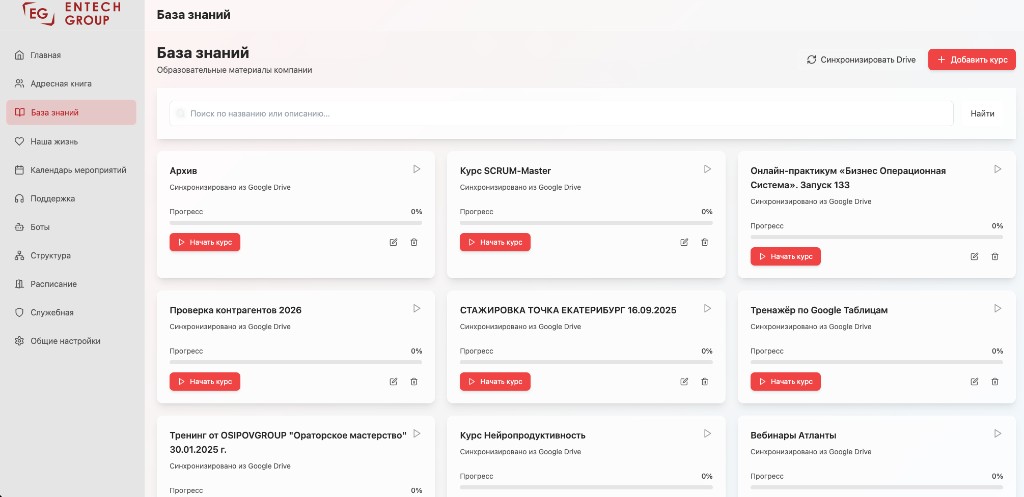
Task: Delete the Архив course
Action: pos(414,242)
